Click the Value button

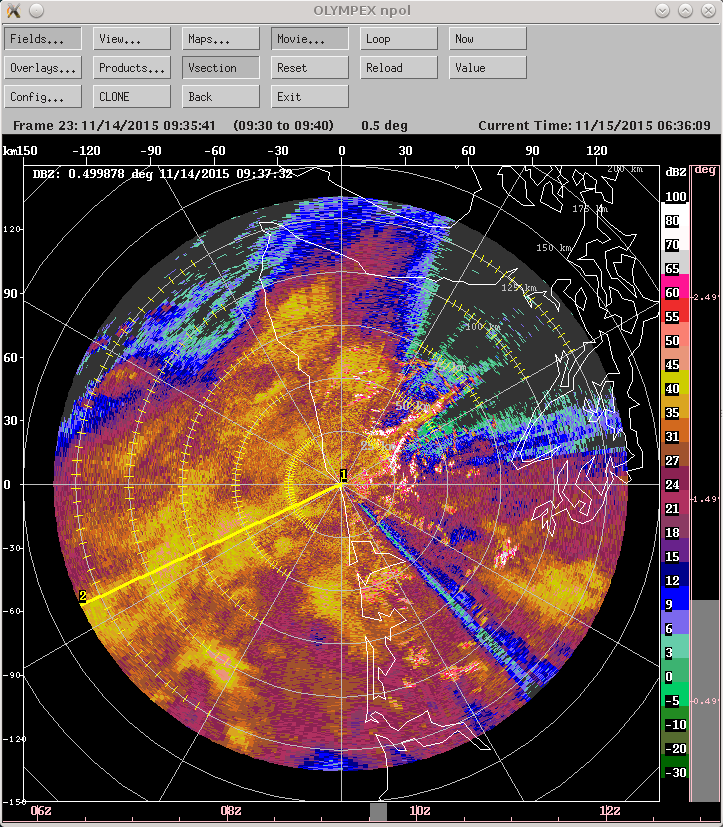[488, 68]
